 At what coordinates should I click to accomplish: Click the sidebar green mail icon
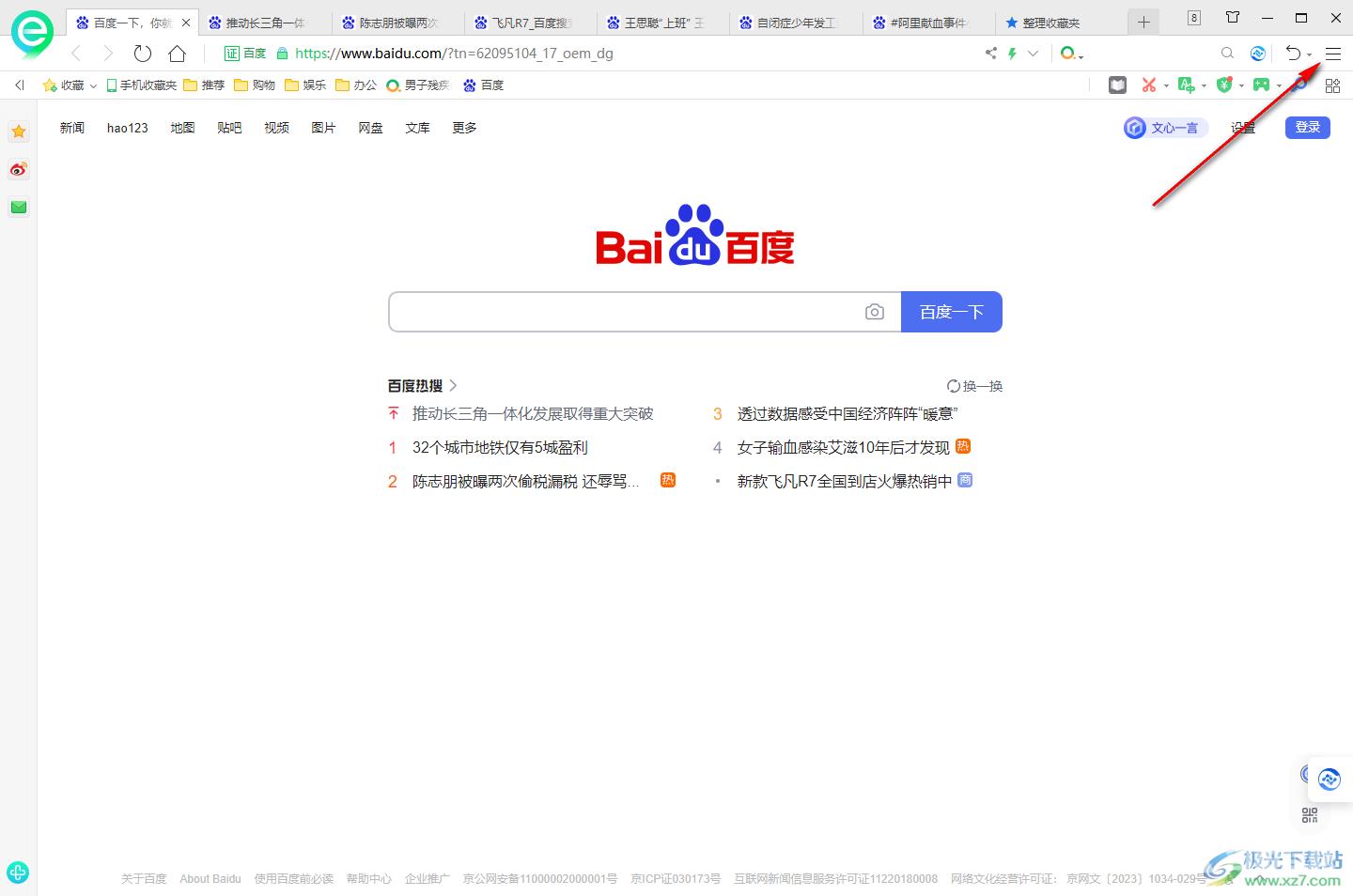coord(19,207)
